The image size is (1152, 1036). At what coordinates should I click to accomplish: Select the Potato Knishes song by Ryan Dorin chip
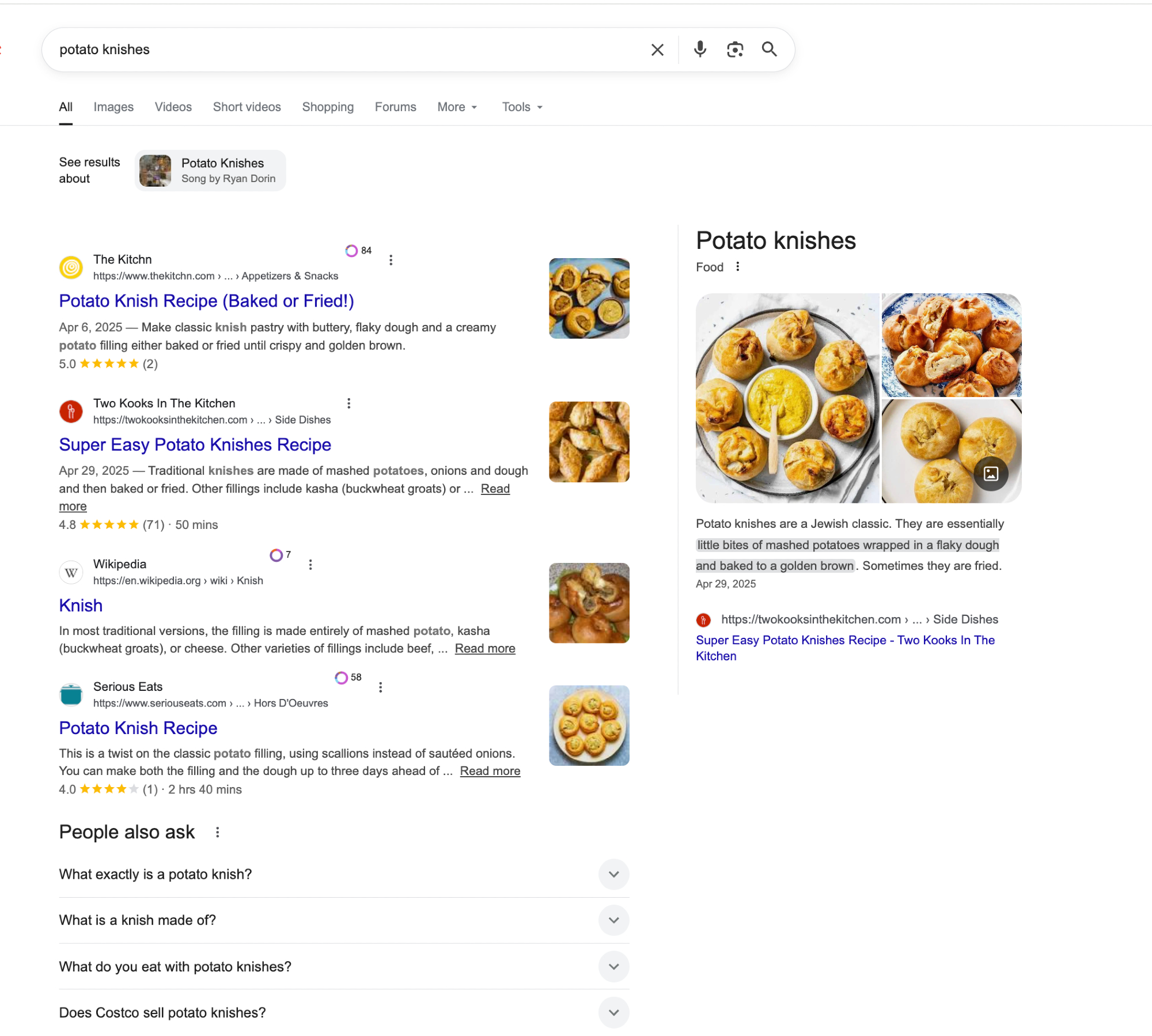coord(211,171)
